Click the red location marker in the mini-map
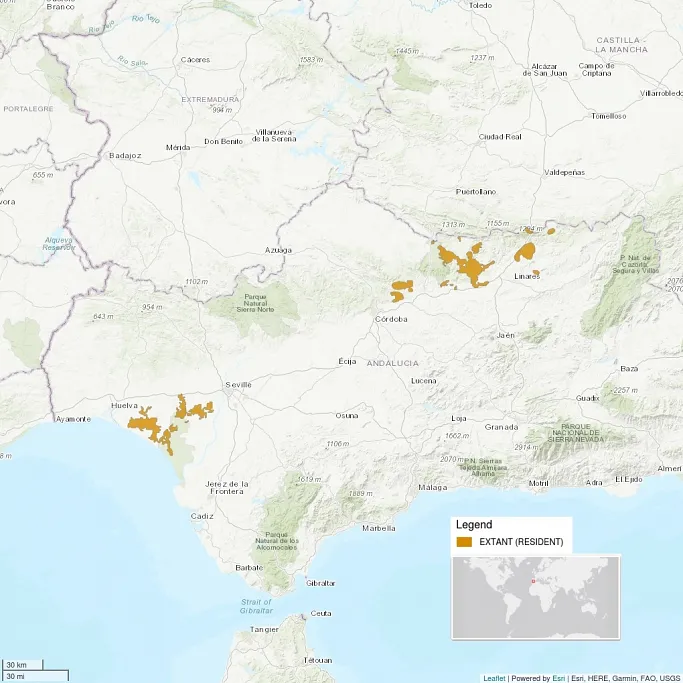This screenshot has width=683, height=683. (533, 582)
